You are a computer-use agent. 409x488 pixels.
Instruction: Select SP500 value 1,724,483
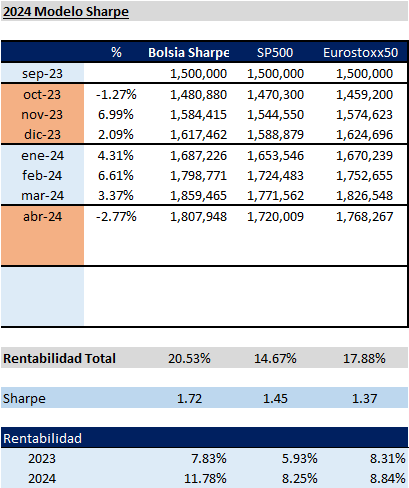coord(275,176)
